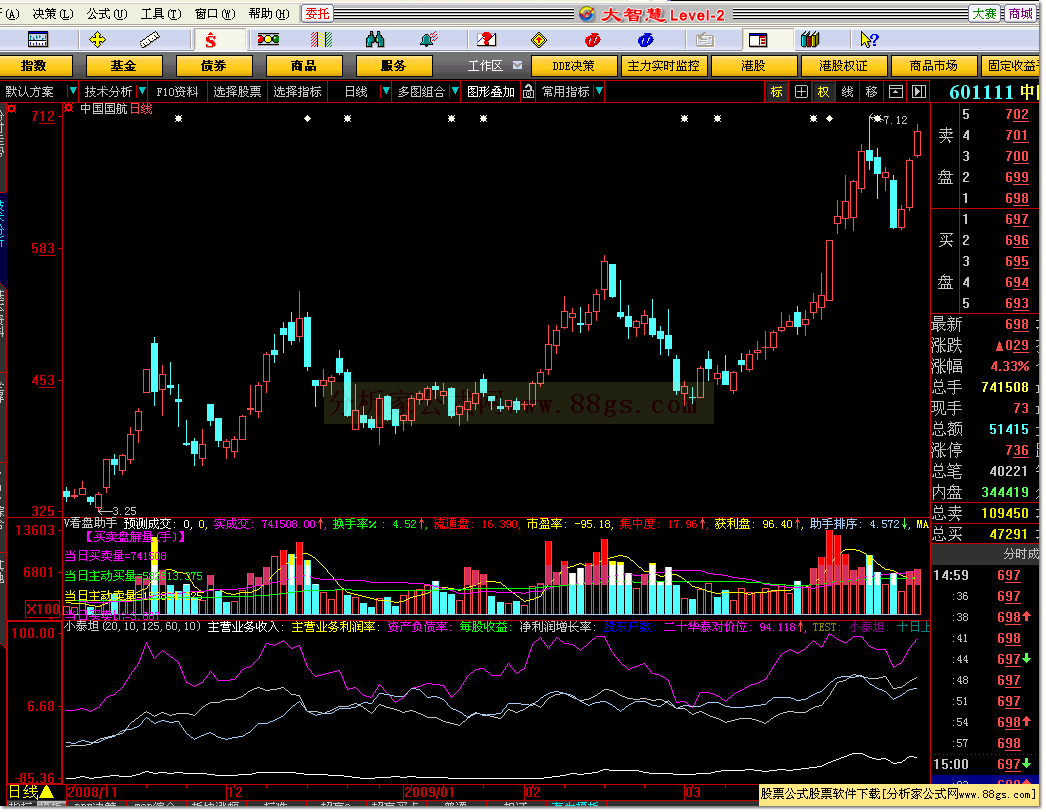Click the stock code 601111 header
Screen dimensions: 1046x812
pyautogui.click(x=981, y=92)
